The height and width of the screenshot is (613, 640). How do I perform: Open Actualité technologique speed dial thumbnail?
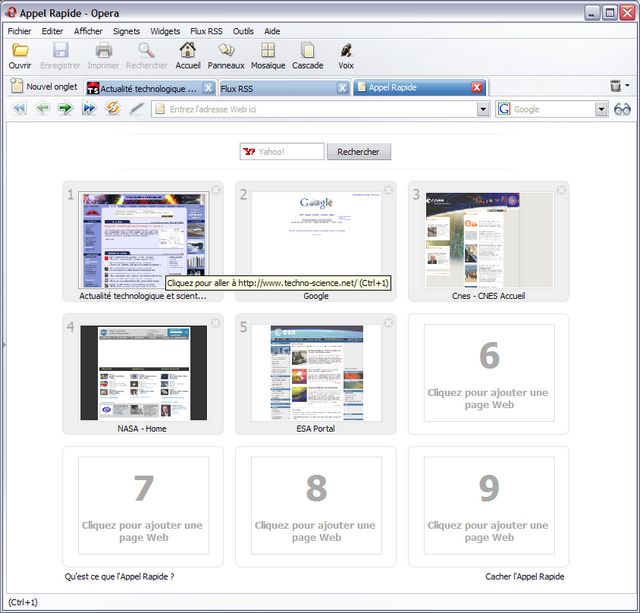coord(143,240)
